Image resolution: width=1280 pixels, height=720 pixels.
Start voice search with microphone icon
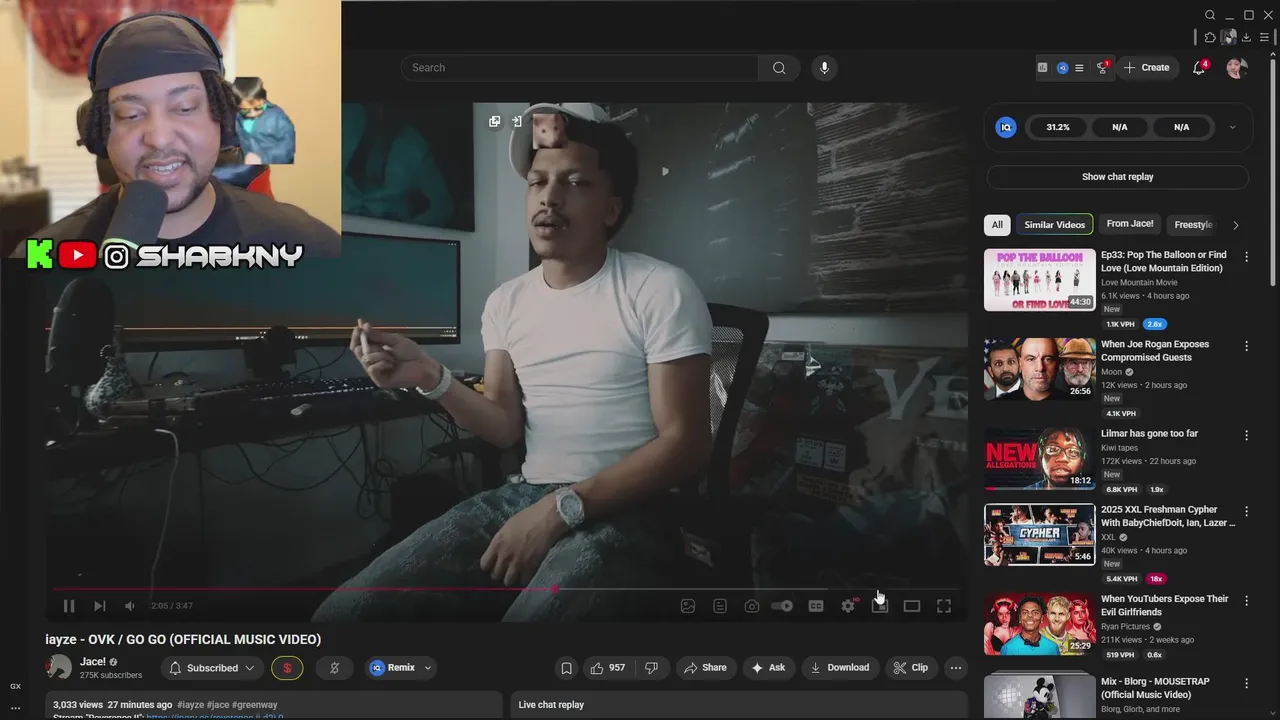tap(824, 68)
